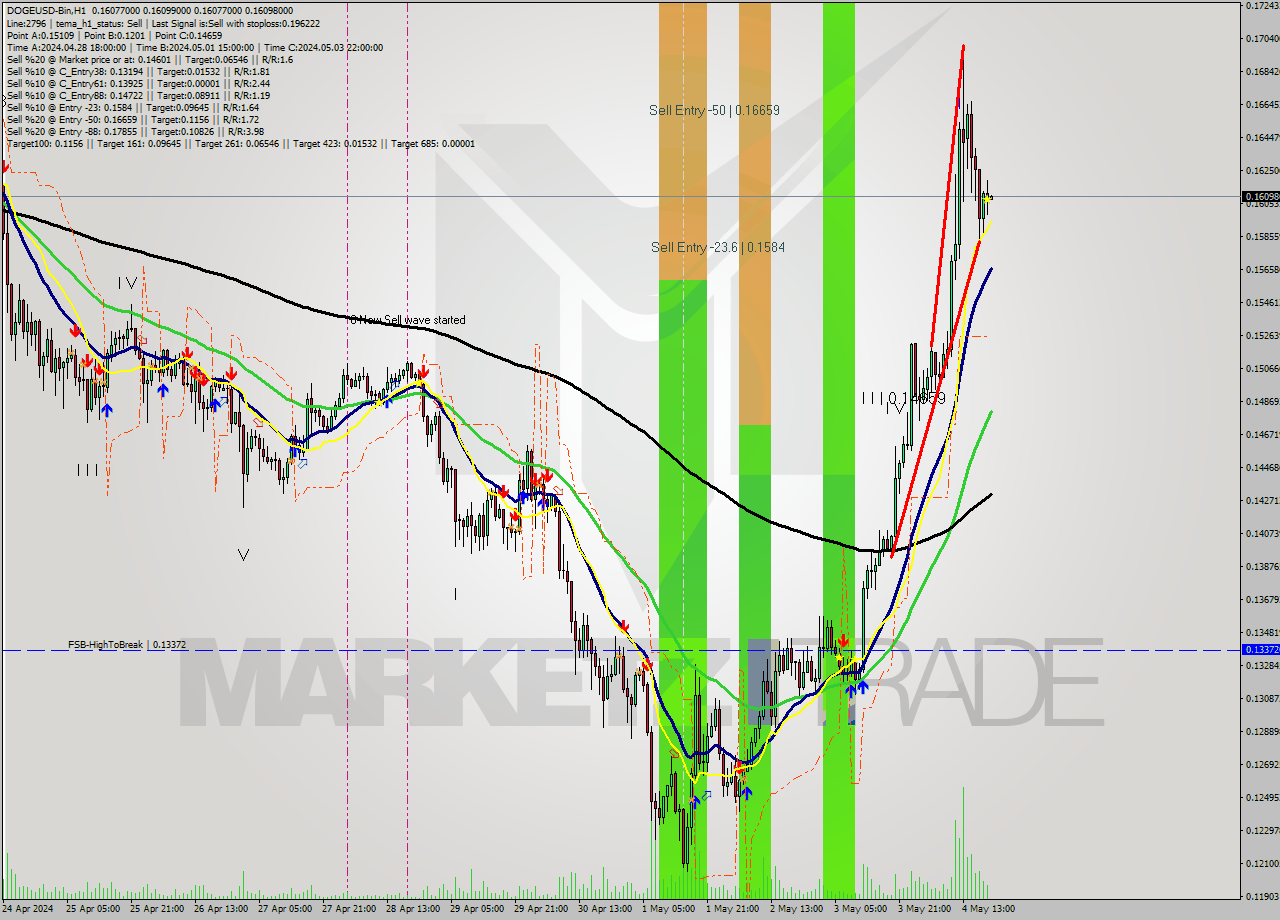
Task: Click the 0.12692 price axis value
Action: (1262, 765)
